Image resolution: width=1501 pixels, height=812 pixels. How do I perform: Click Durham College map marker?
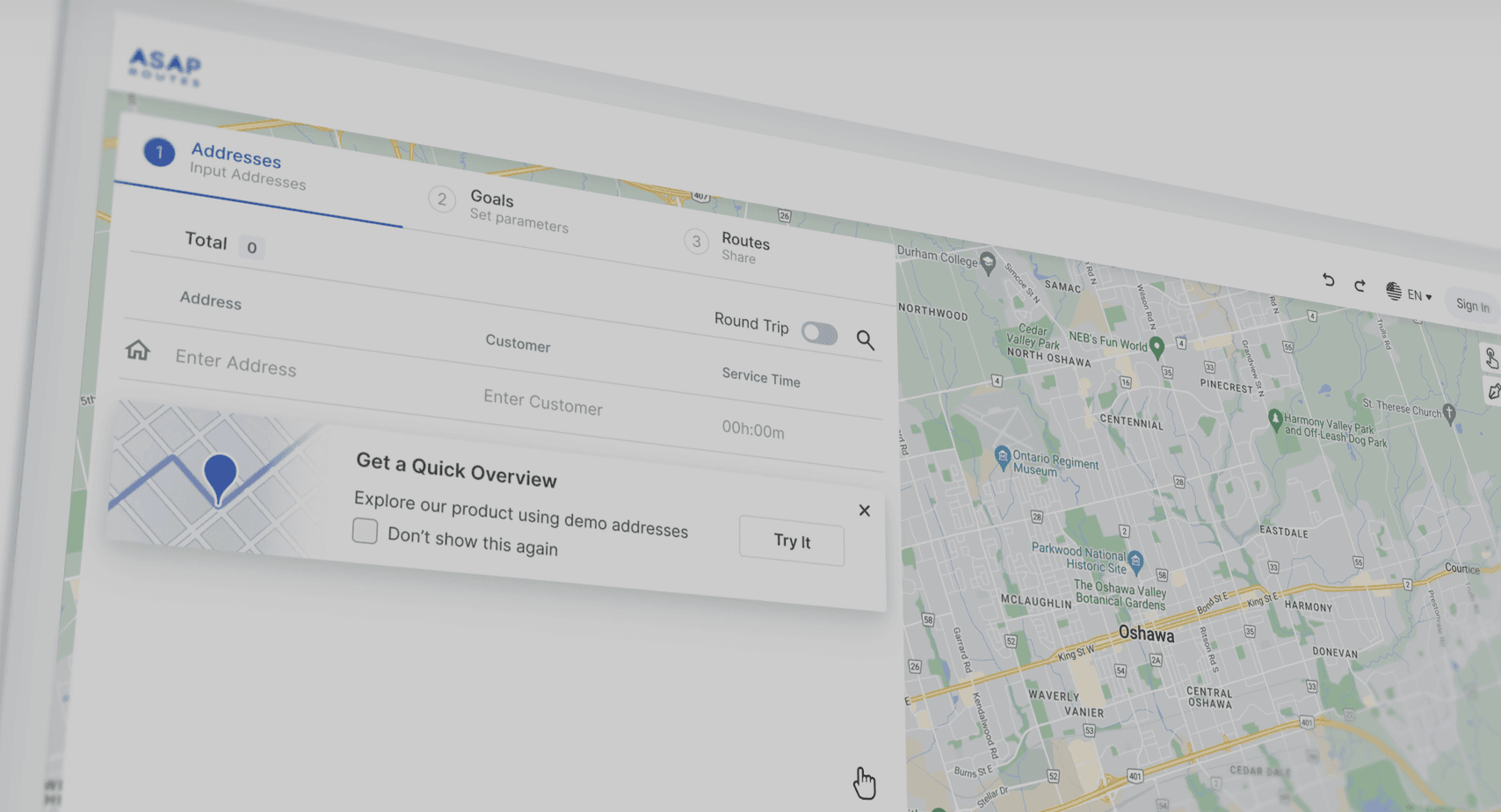point(988,262)
